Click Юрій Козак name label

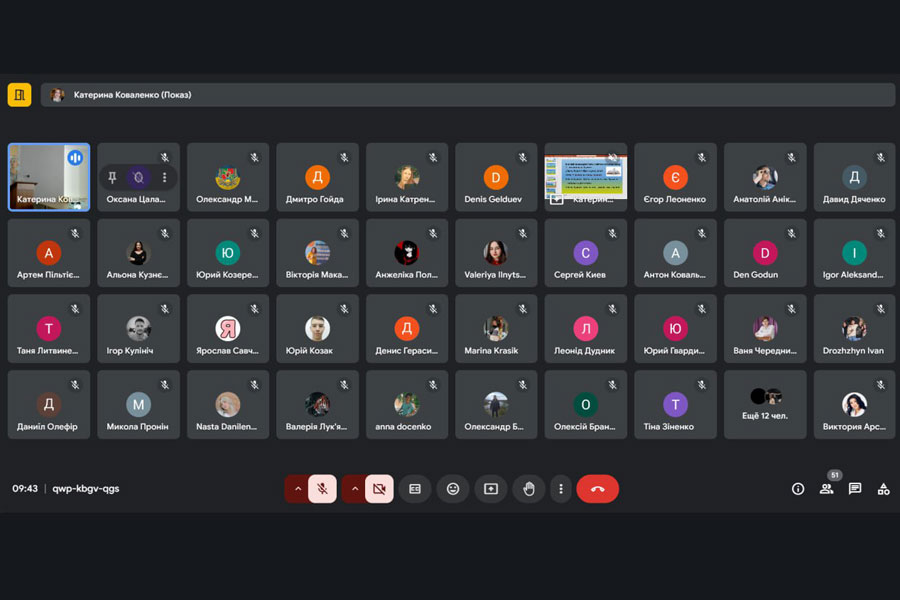309,351
